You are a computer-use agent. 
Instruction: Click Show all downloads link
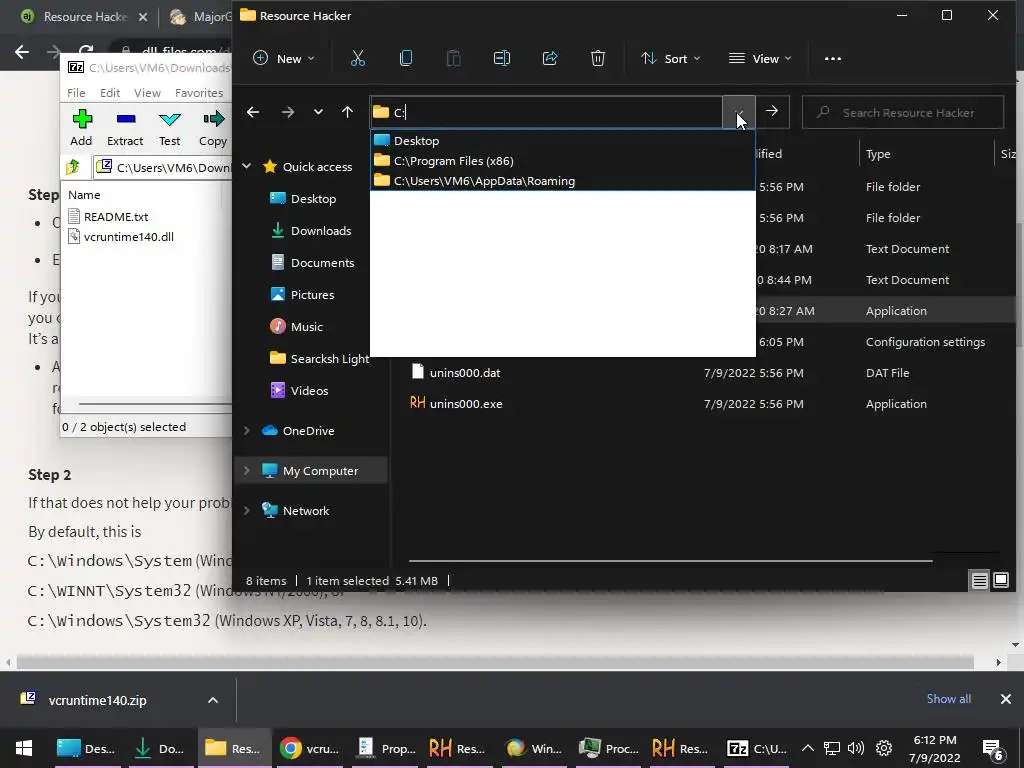coord(948,699)
